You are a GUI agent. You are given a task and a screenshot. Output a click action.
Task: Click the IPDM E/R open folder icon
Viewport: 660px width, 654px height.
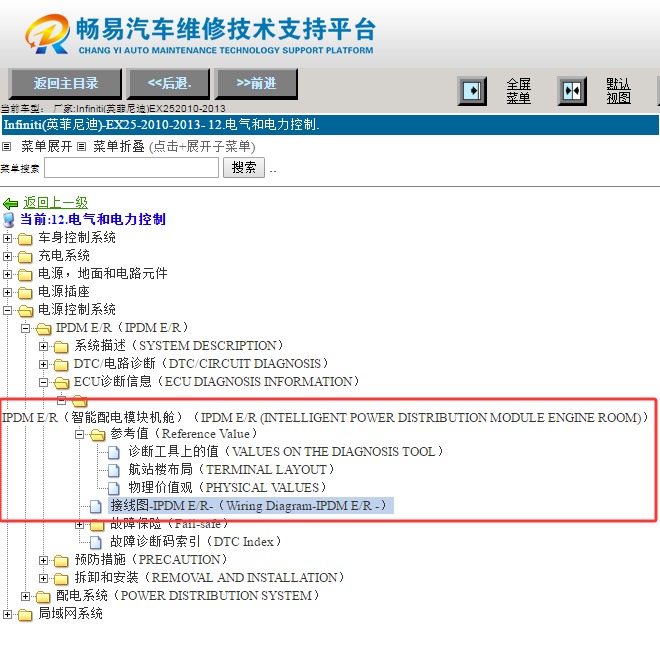43,328
